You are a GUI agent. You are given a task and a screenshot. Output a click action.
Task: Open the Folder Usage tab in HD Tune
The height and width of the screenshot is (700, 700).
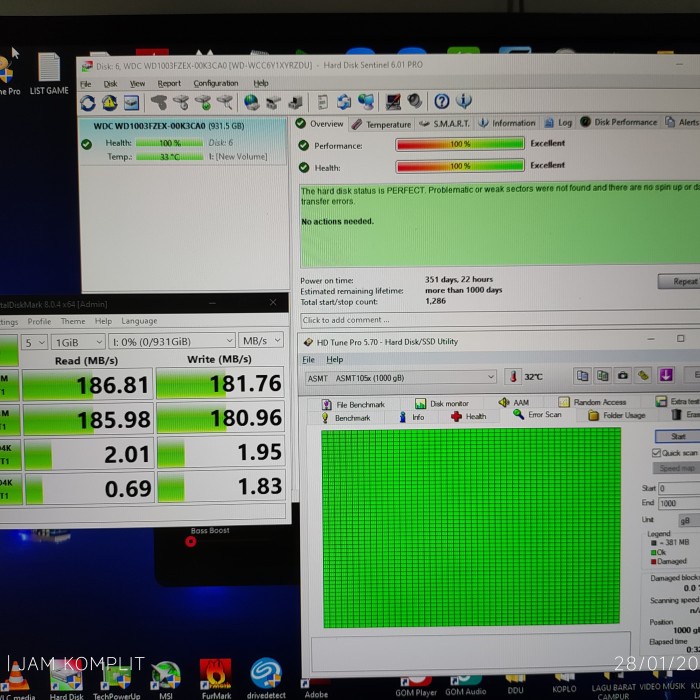(617, 416)
